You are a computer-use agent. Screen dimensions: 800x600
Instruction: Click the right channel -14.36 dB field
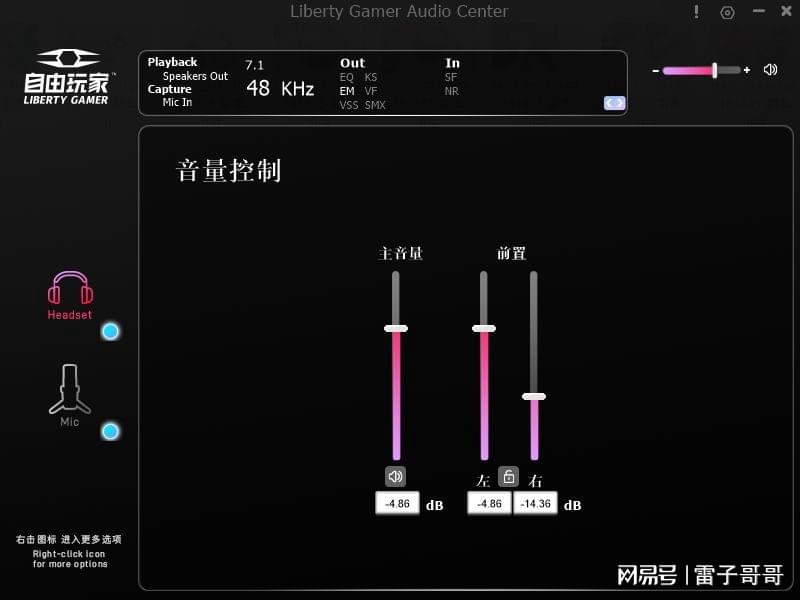535,504
